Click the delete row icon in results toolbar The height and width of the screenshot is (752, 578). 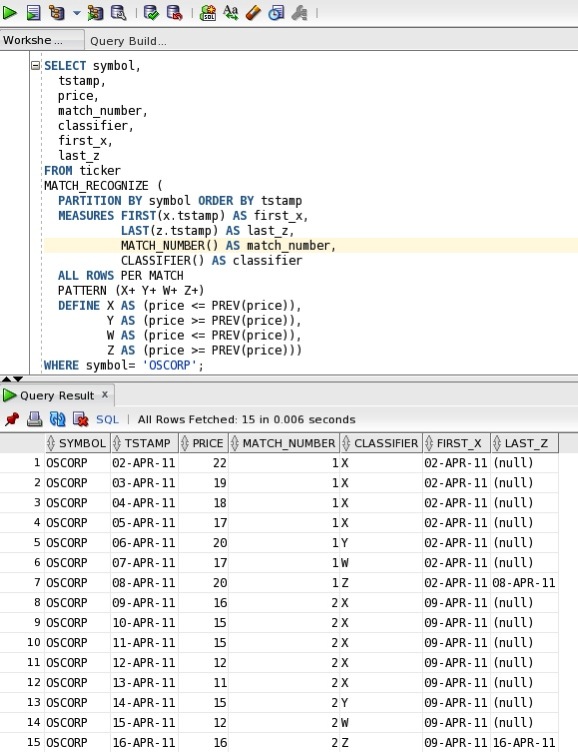click(81, 419)
